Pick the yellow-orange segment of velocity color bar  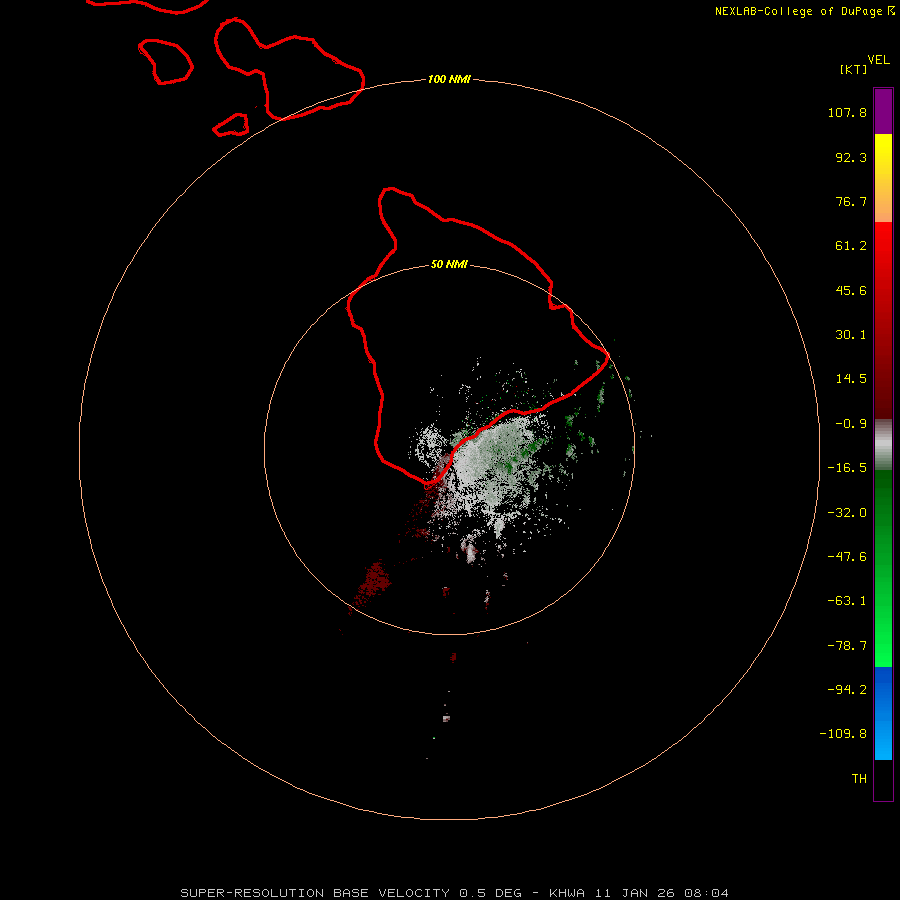click(883, 178)
